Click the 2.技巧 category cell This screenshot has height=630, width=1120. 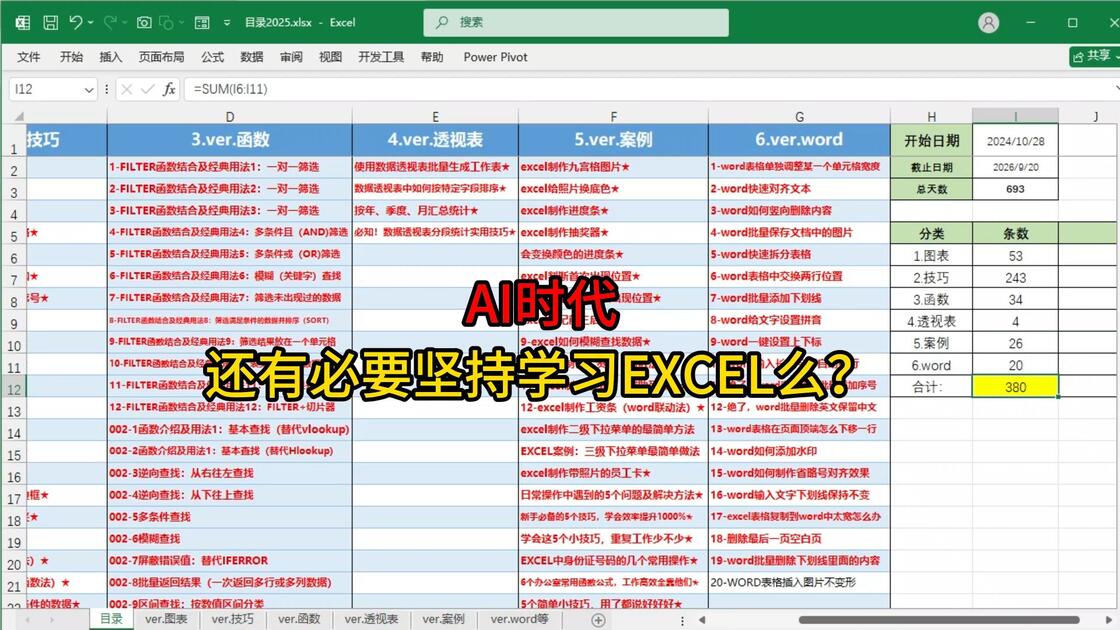pyautogui.click(x=931, y=278)
